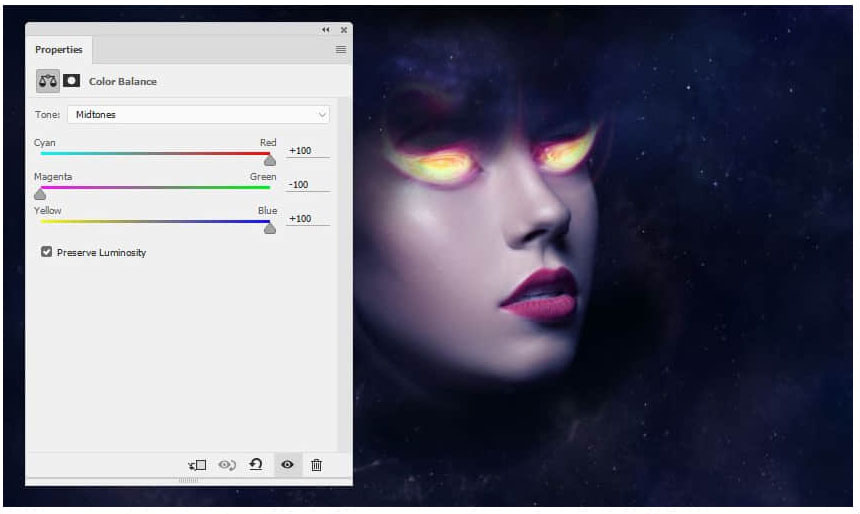
Task: Click the Yellow-Blue value field +100
Action: [x=308, y=218]
